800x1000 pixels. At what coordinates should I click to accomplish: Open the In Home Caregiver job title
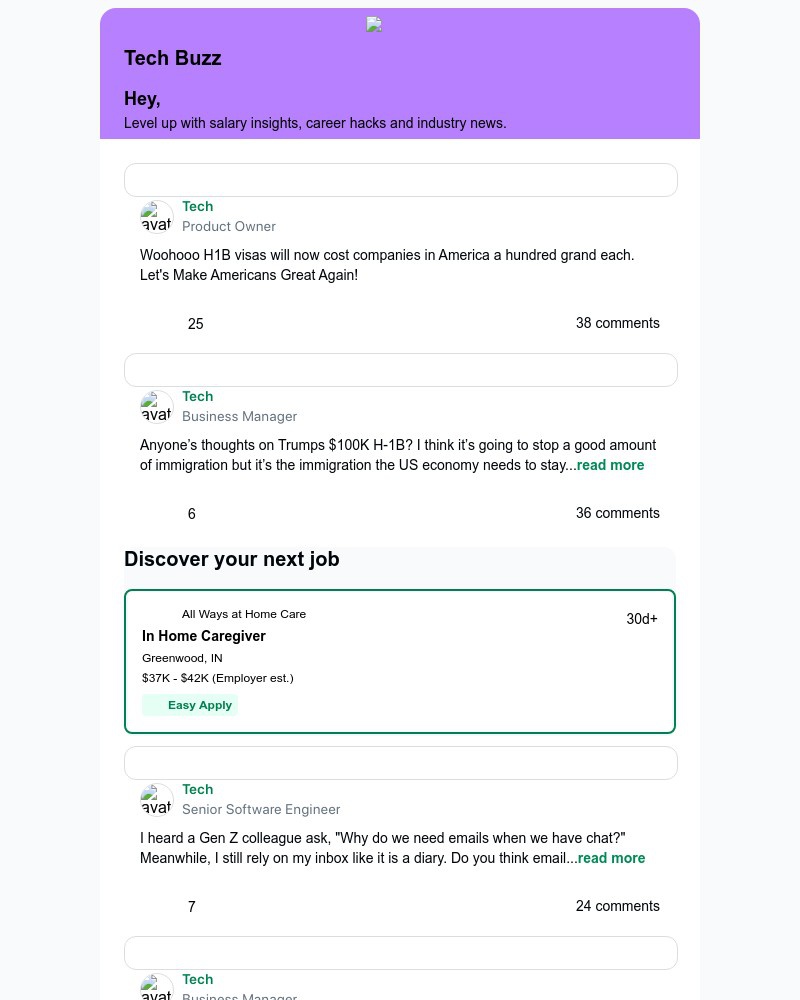[204, 636]
